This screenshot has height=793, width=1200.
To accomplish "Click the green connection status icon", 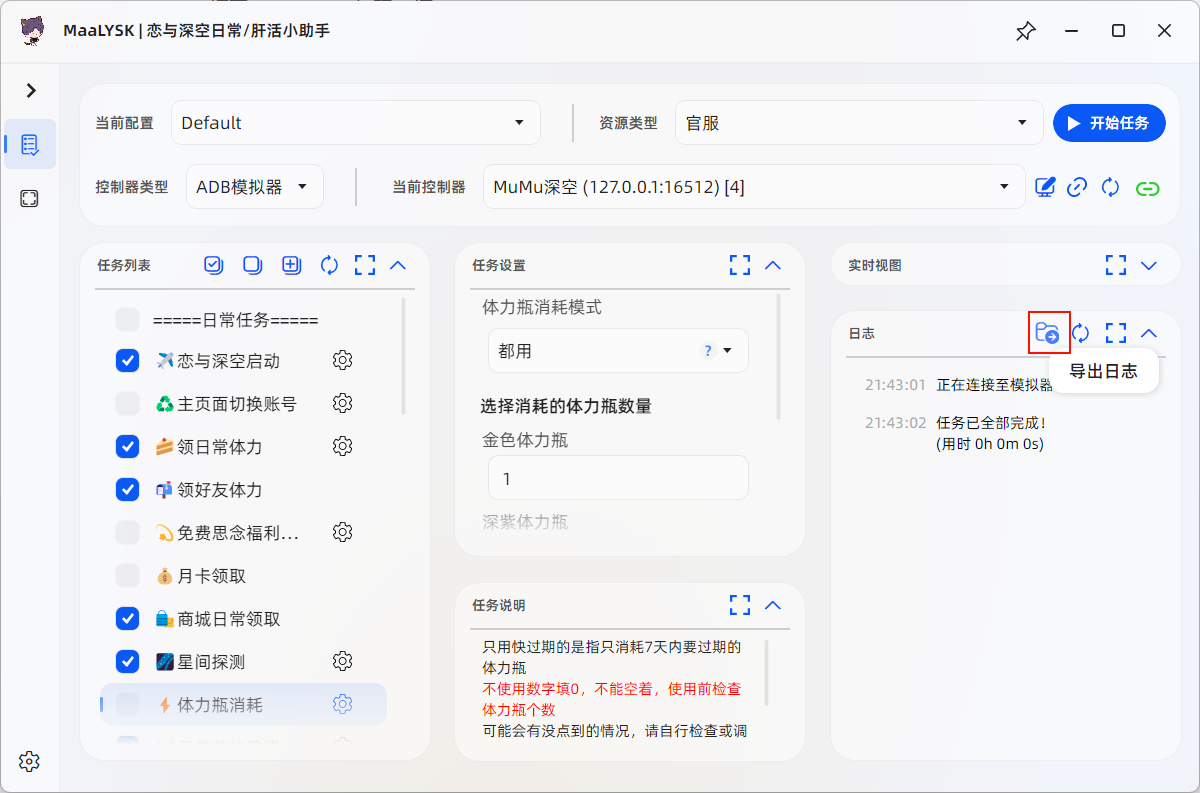I will pyautogui.click(x=1148, y=187).
